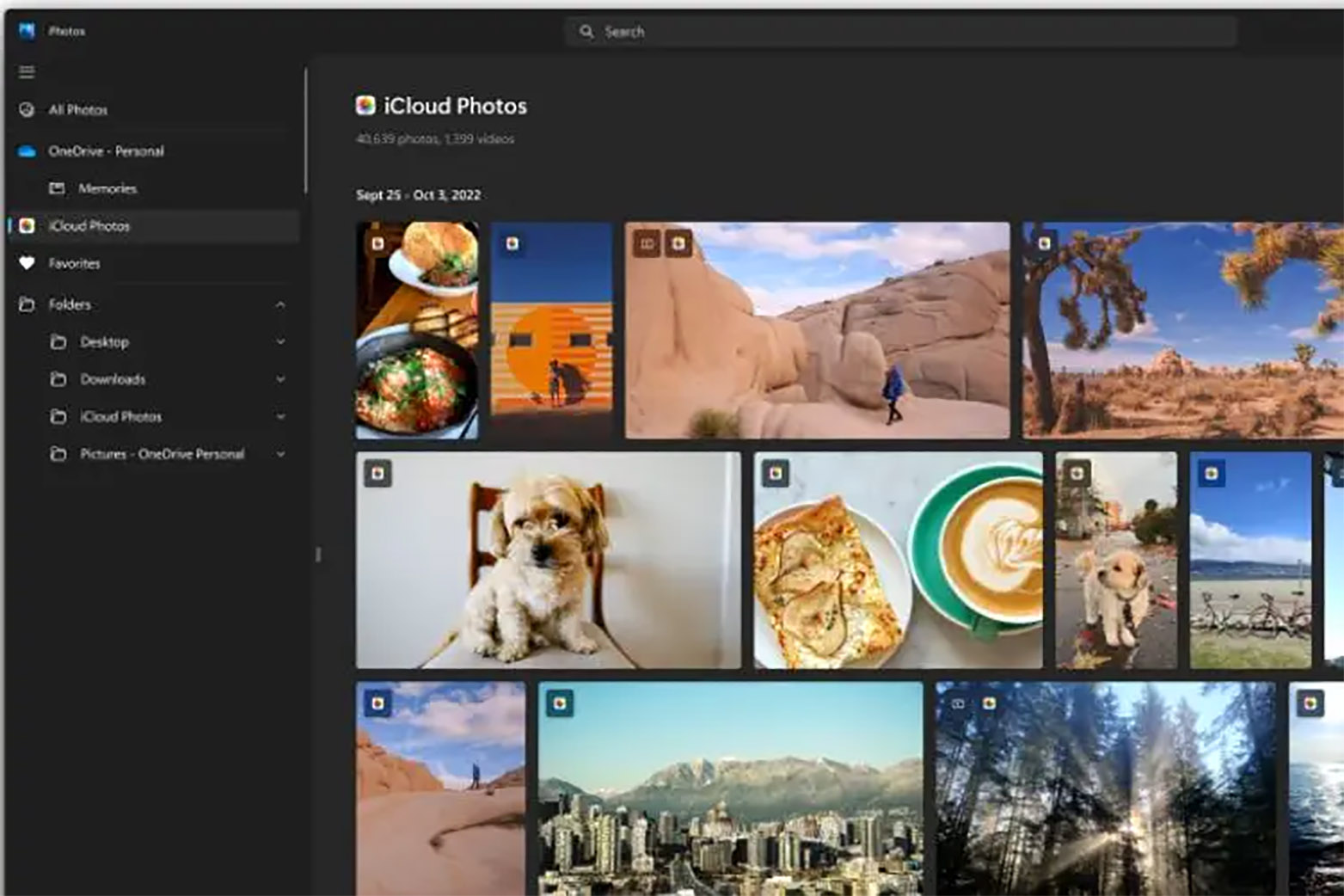Click the Photos app logo icon
1344x896 pixels.
coord(27,31)
